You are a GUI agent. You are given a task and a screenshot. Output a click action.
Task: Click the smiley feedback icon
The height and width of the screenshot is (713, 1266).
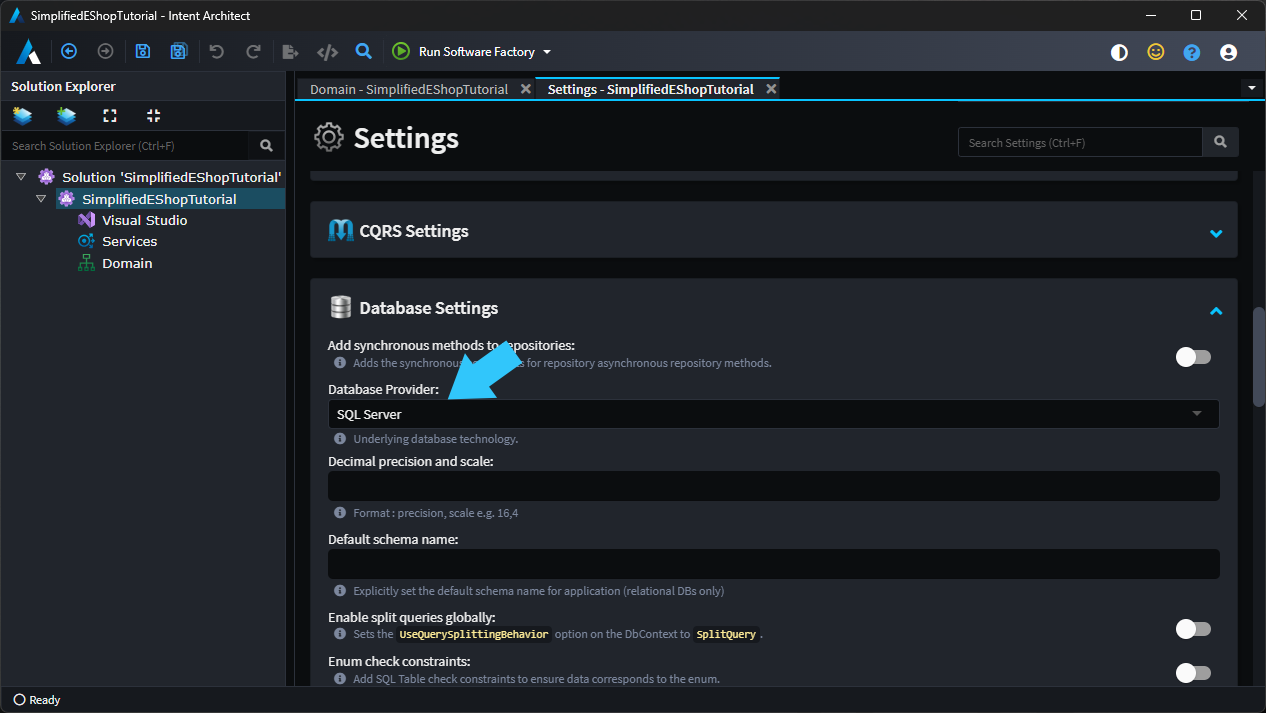coord(1156,52)
